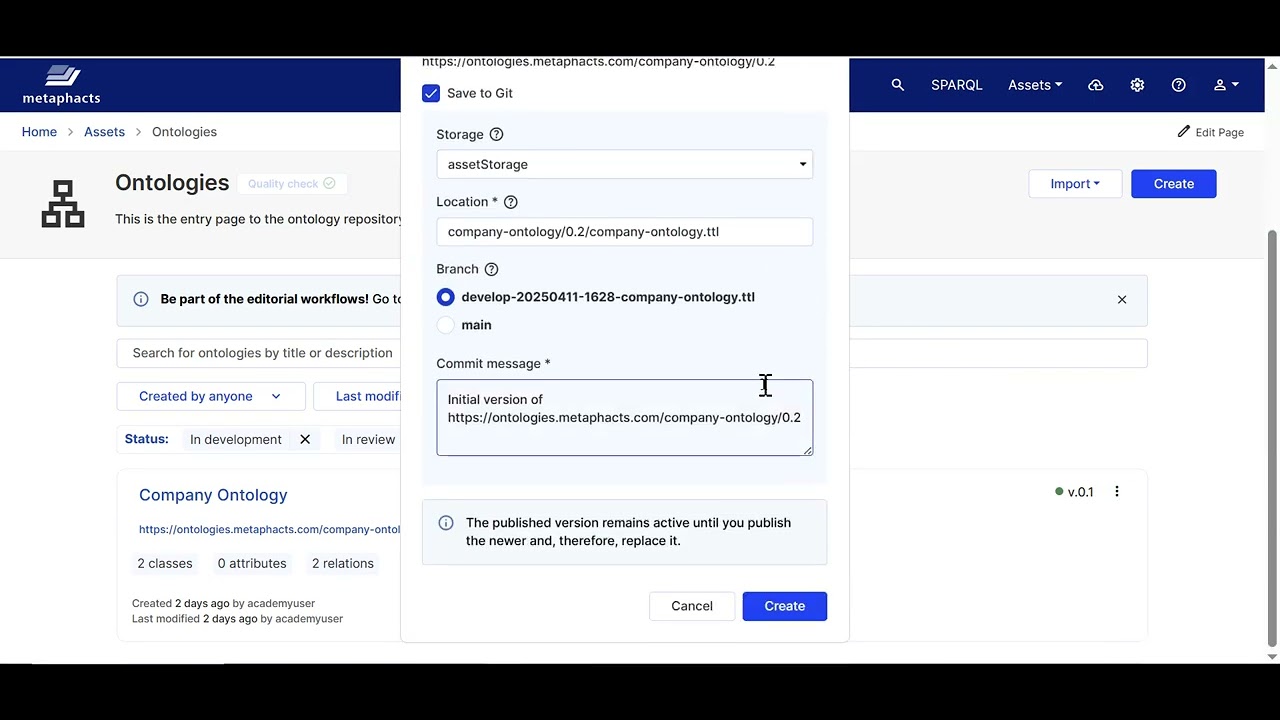
Task: Open the help question mark icon
Action: (x=1179, y=85)
